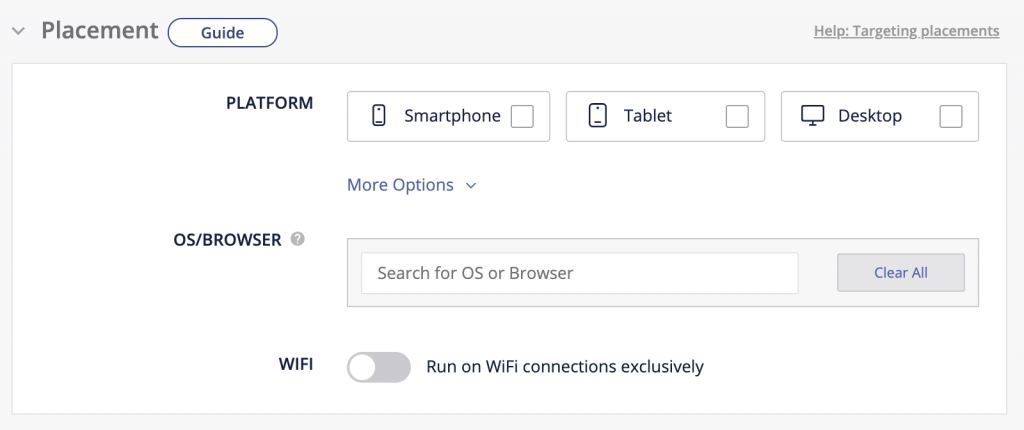Click the Desktop label text

tap(870, 116)
